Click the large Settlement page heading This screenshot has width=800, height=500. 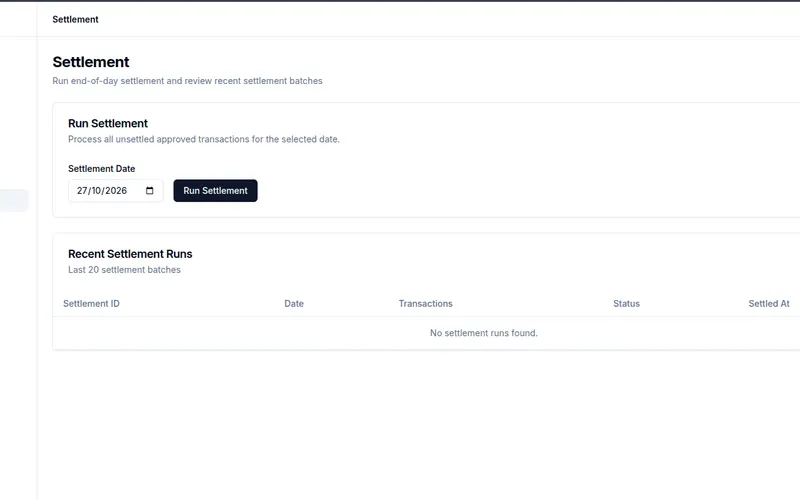point(91,62)
